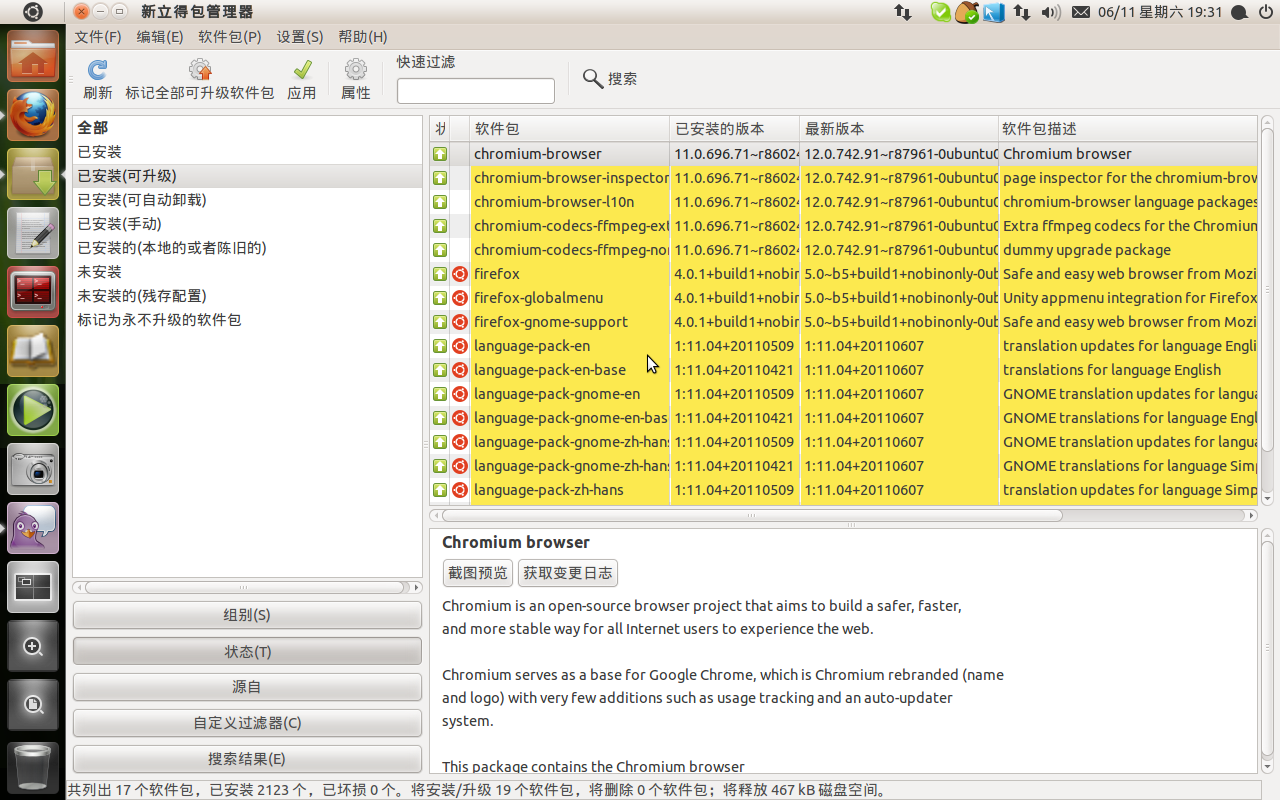Open the camera screenshot launcher icon
The image size is (1280, 800).
point(33,469)
